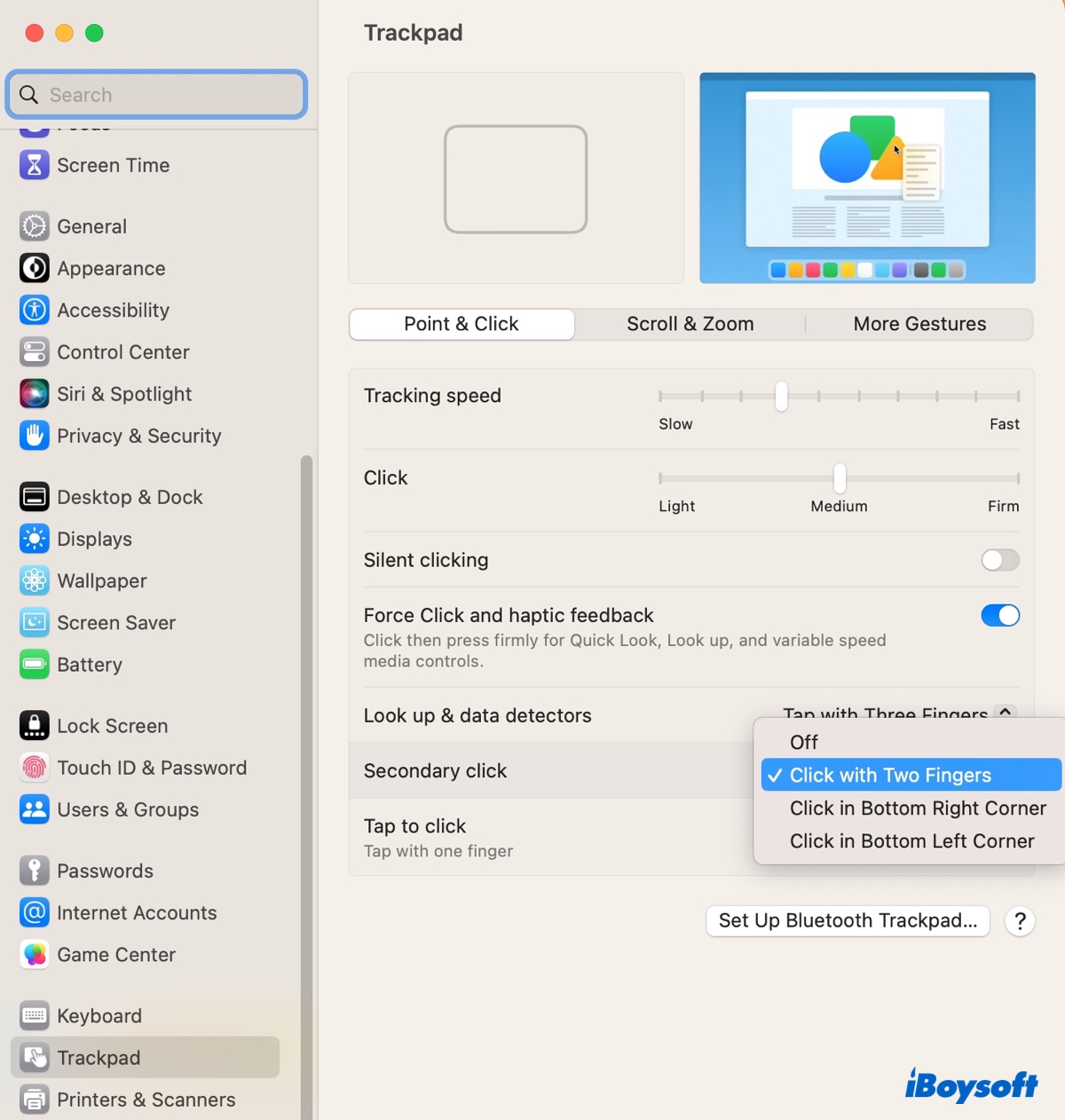1065x1120 pixels.
Task: Choose Off in the Secondary click menu
Action: click(x=802, y=742)
